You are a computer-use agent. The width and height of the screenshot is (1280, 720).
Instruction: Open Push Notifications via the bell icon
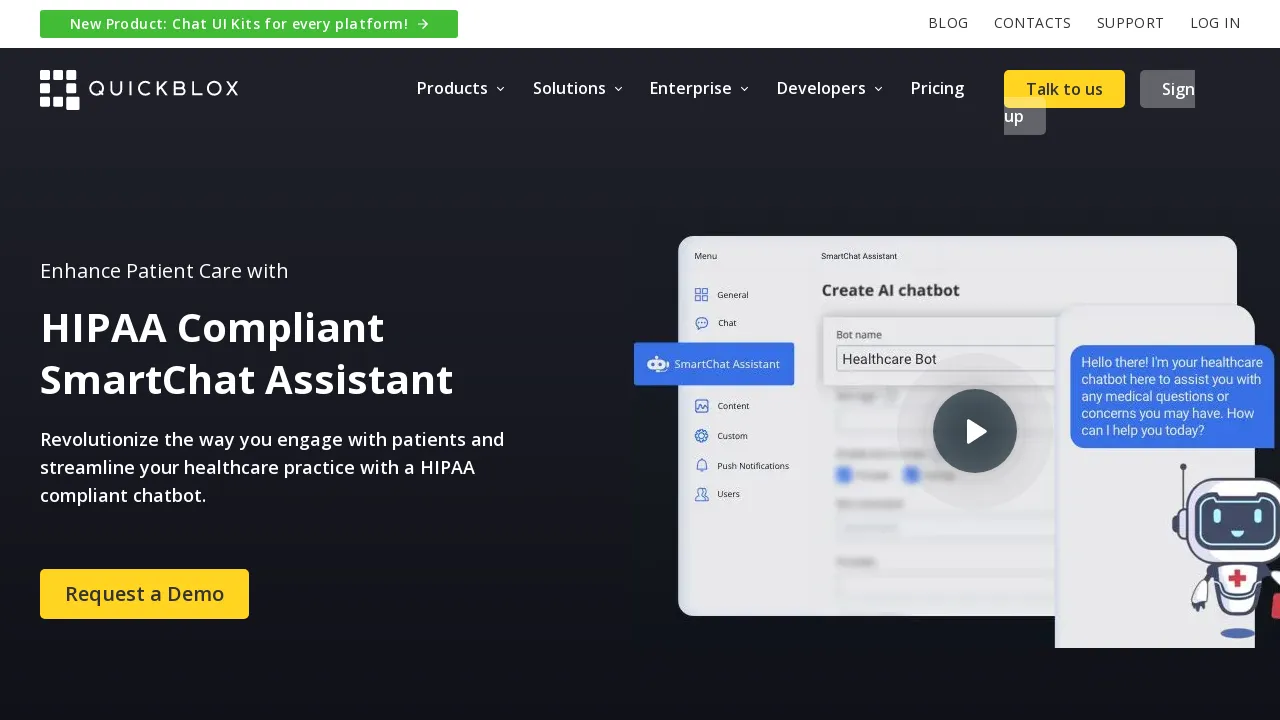click(702, 465)
